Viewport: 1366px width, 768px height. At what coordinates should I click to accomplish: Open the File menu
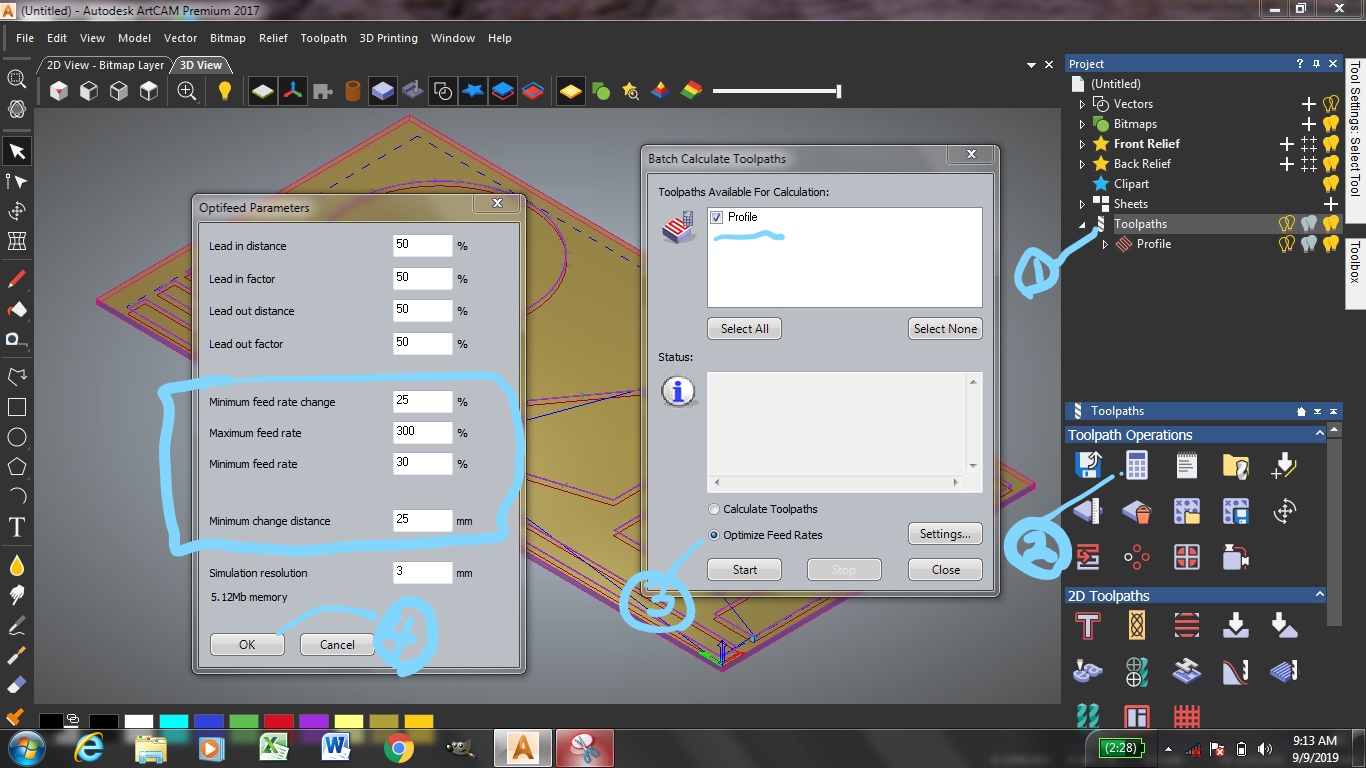25,38
